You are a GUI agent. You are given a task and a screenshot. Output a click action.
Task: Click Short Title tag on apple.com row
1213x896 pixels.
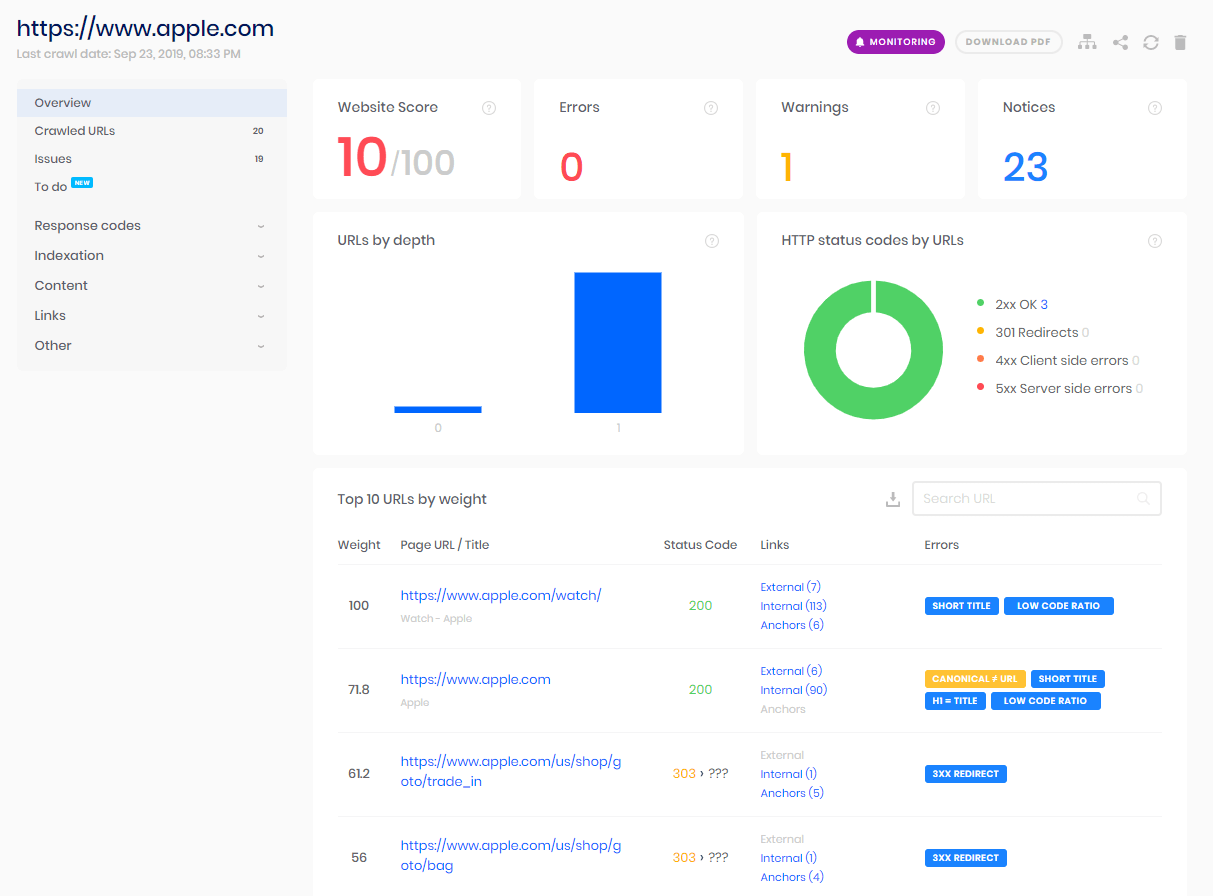click(1068, 679)
